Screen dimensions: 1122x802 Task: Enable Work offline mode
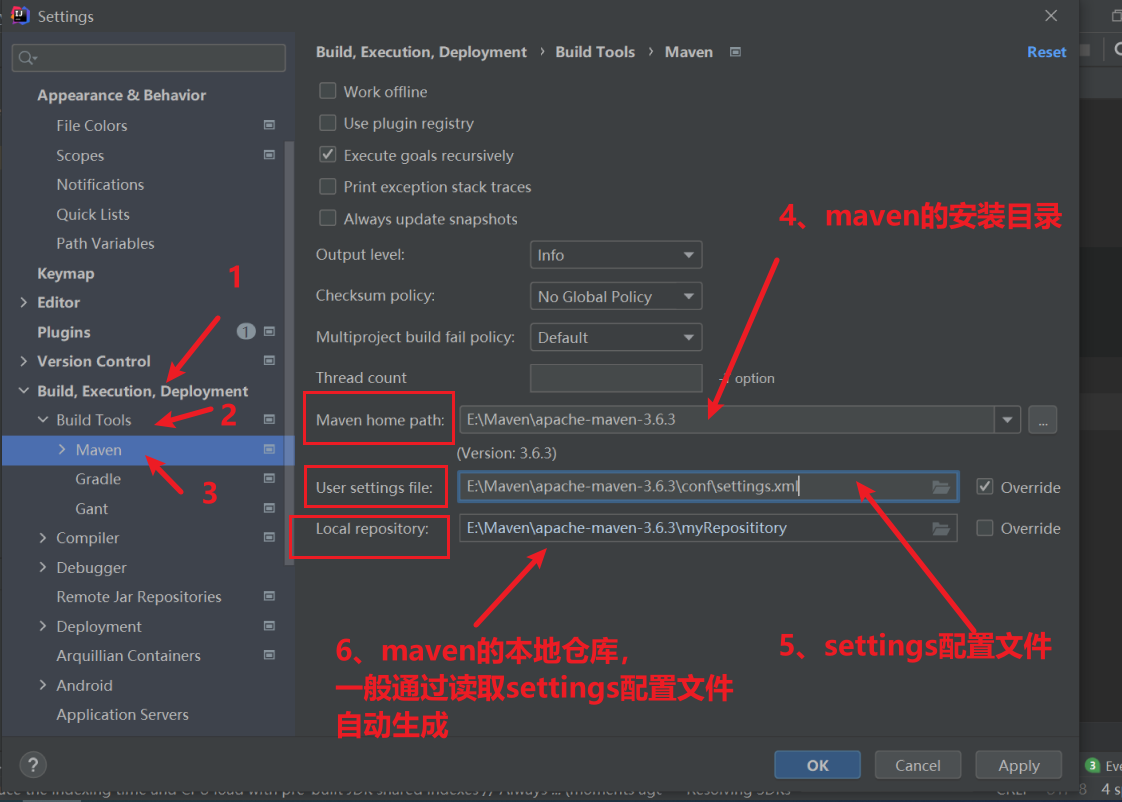tap(327, 91)
